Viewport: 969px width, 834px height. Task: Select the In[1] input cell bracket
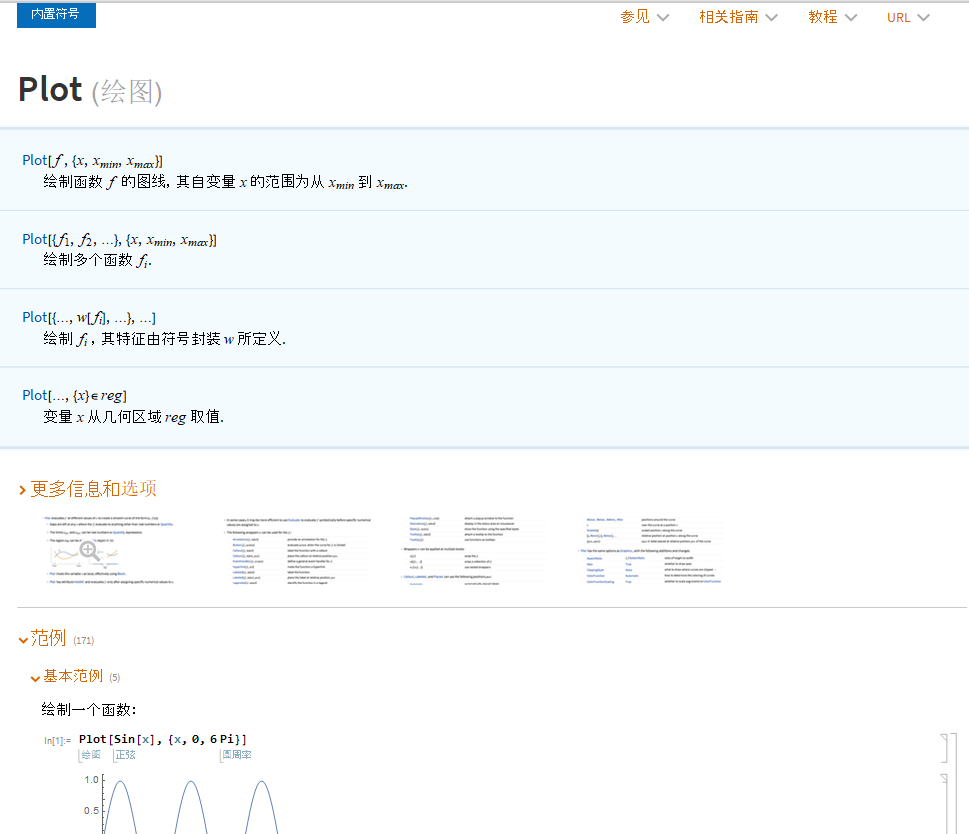click(945, 748)
